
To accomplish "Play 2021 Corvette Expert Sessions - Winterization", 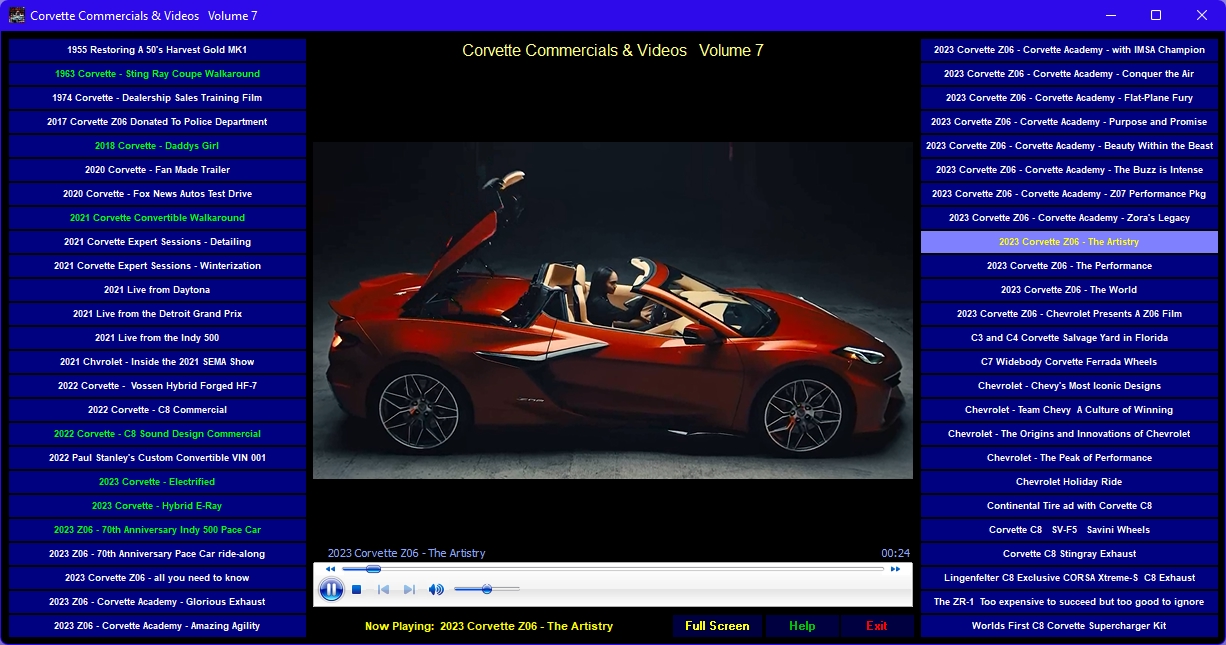I will [157, 266].
